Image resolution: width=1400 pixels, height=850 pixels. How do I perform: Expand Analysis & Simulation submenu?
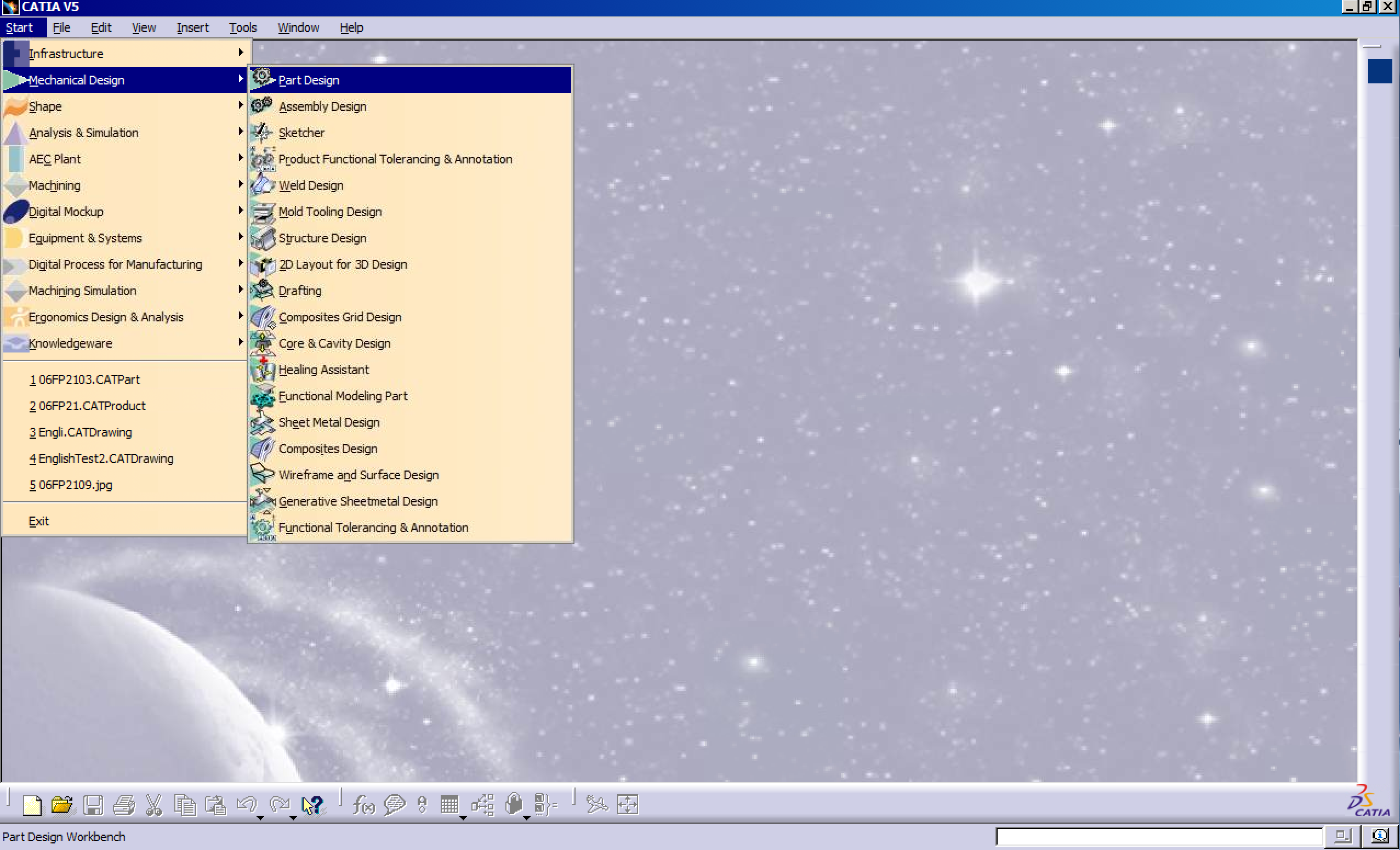click(124, 133)
